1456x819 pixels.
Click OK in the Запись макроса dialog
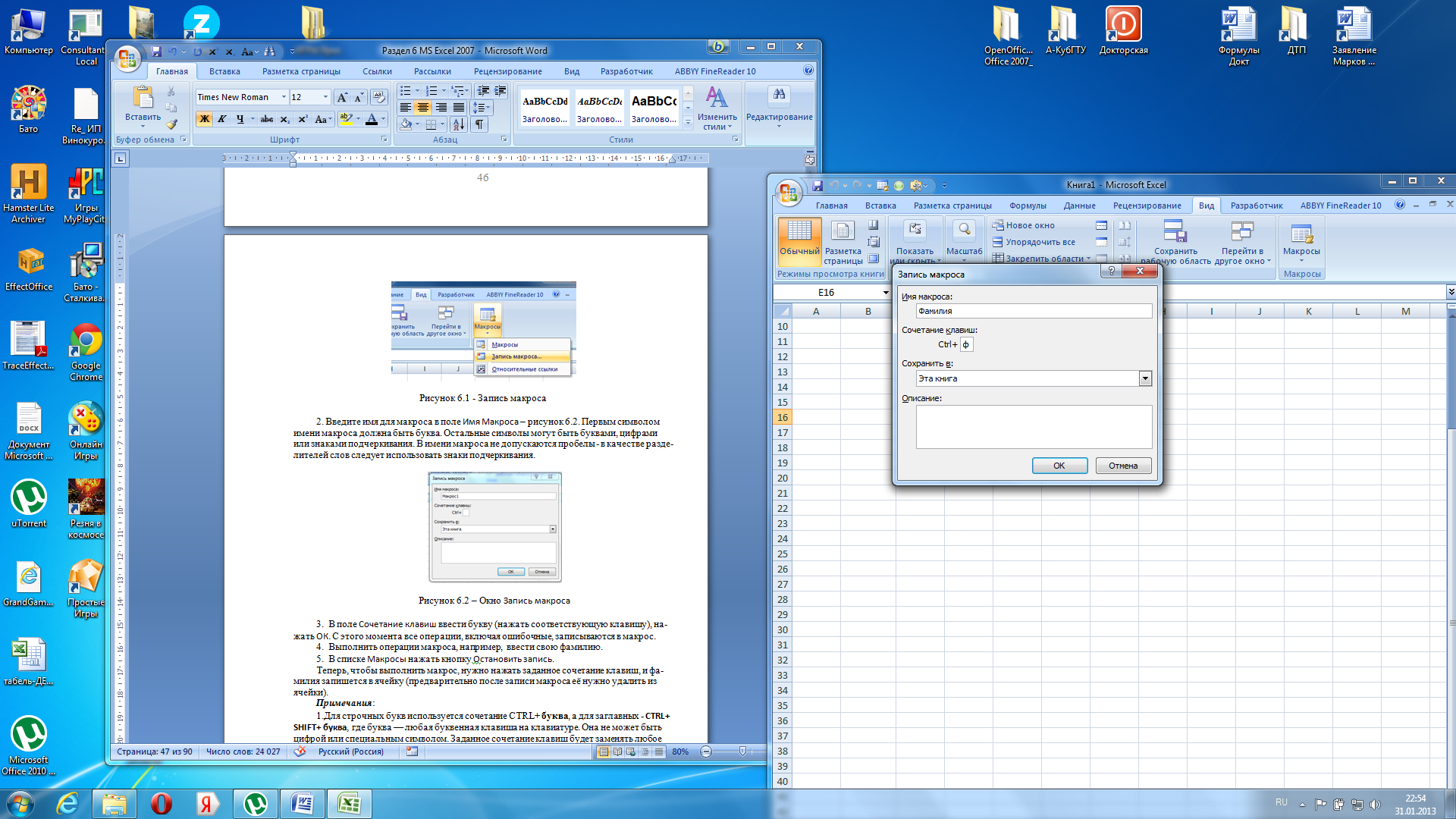pos(1059,466)
